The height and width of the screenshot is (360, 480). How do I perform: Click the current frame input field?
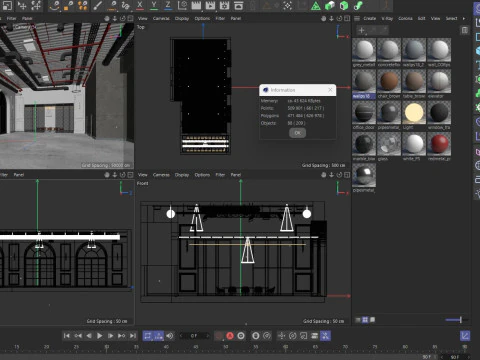[x=194, y=336]
